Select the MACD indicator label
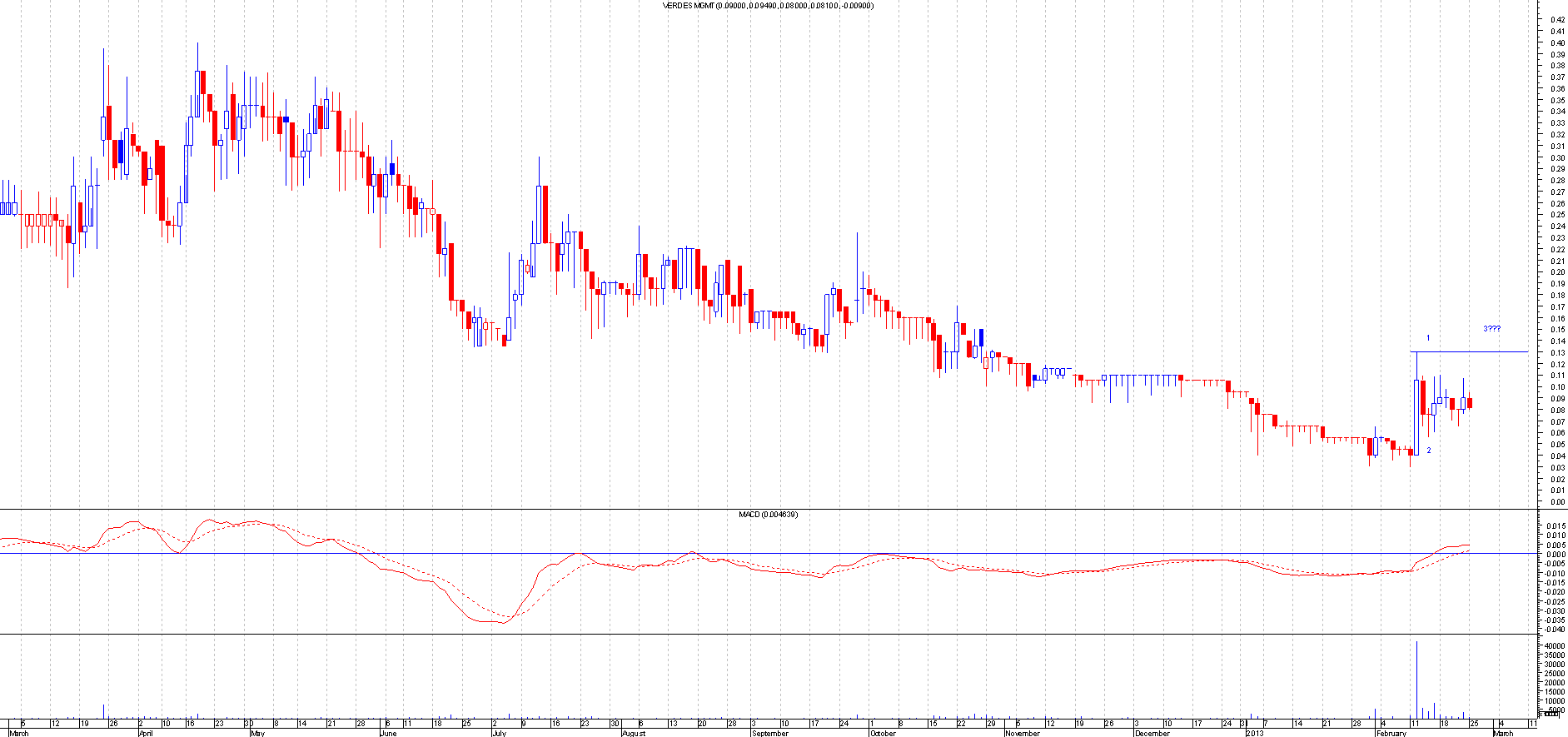Image resolution: width=1568 pixels, height=737 pixels. coord(768,515)
